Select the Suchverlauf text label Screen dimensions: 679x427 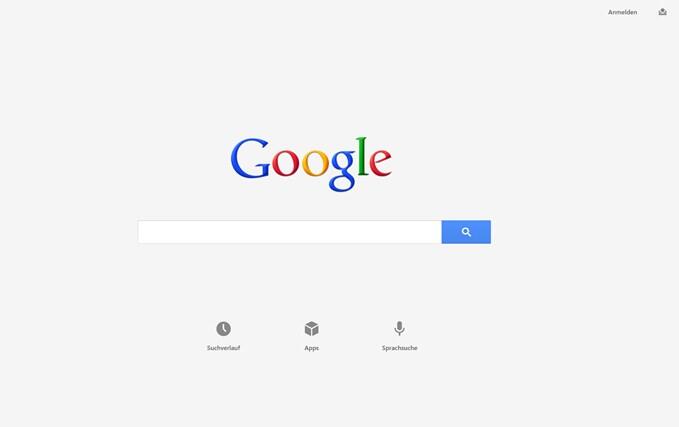pos(223,348)
